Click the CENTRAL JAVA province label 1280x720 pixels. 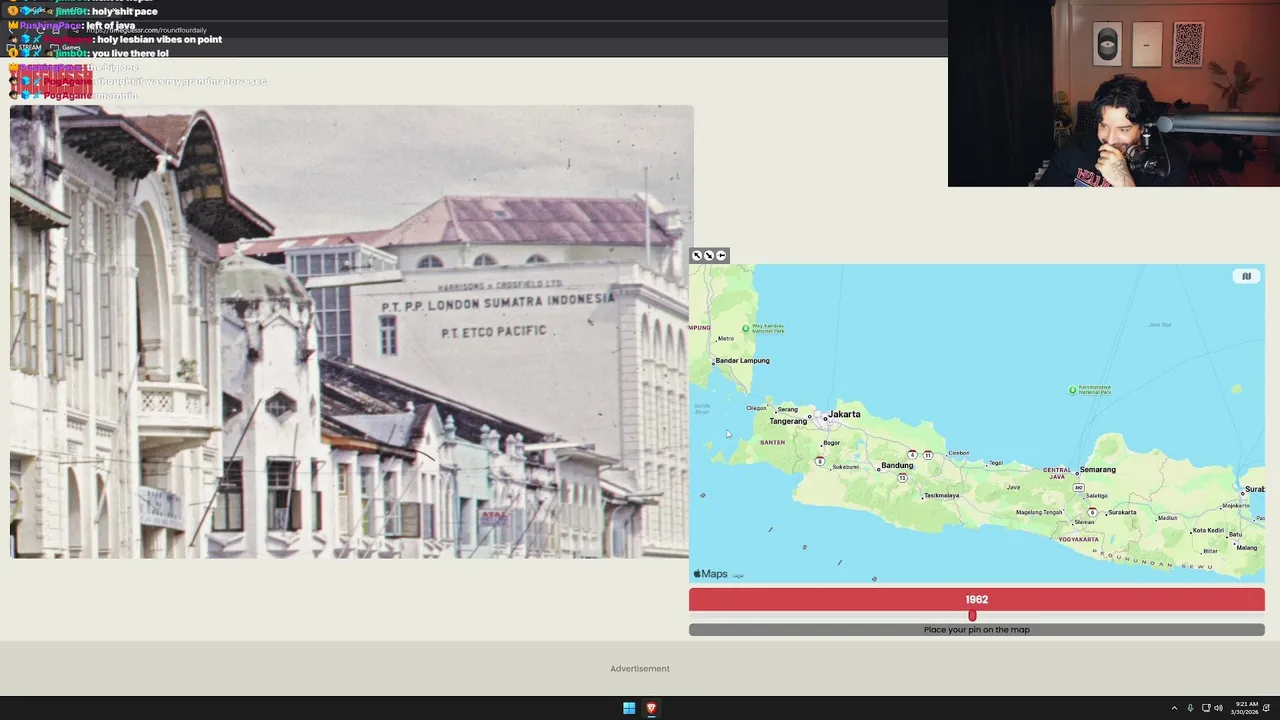[x=1057, y=473]
